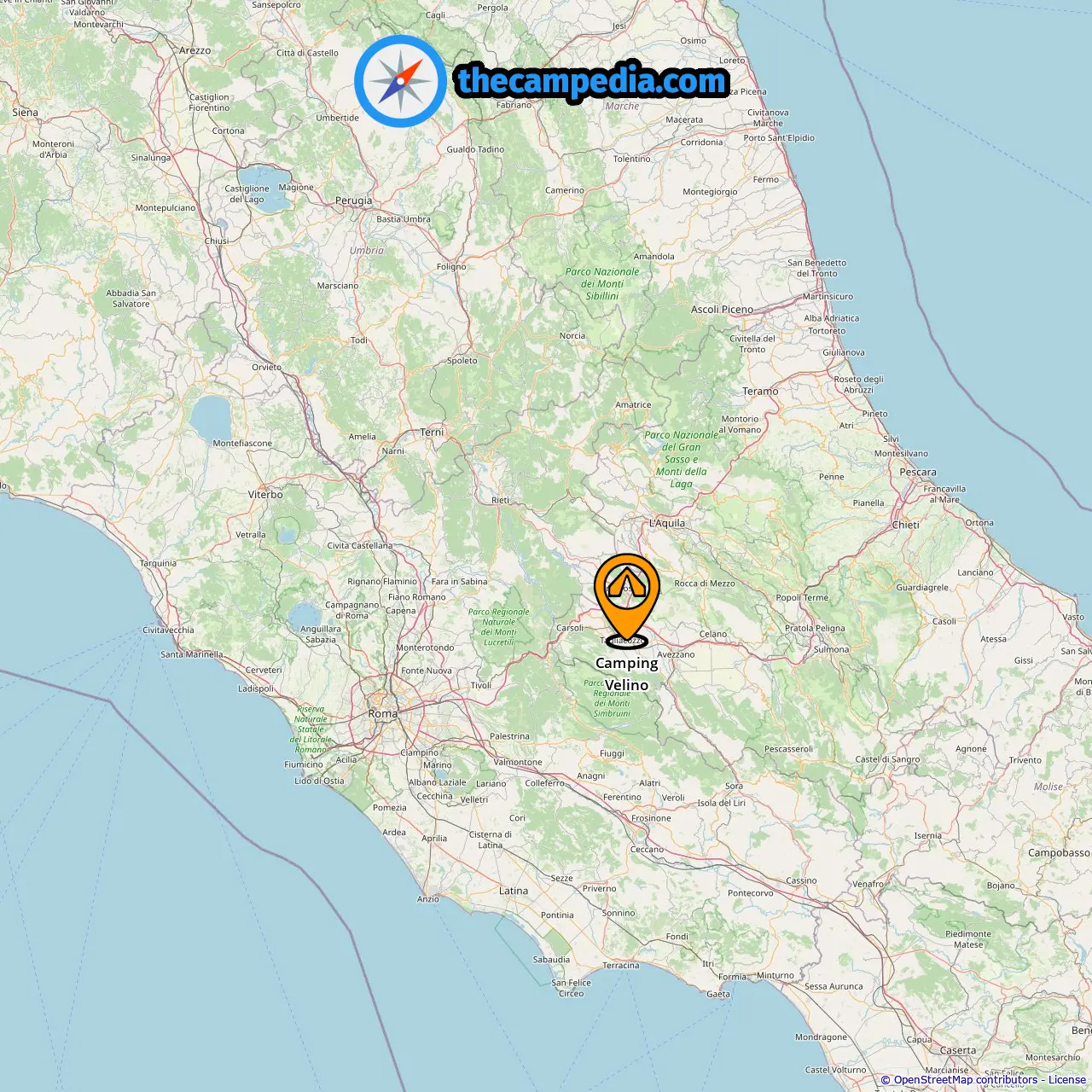Select the Pescara city label
Viewport: 1092px width, 1092px height.
[918, 472]
